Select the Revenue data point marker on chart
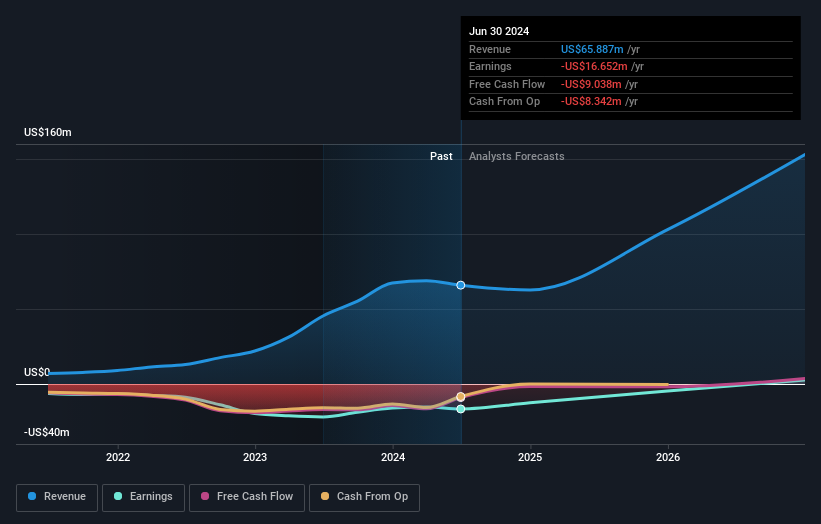The image size is (821, 524). [x=461, y=285]
